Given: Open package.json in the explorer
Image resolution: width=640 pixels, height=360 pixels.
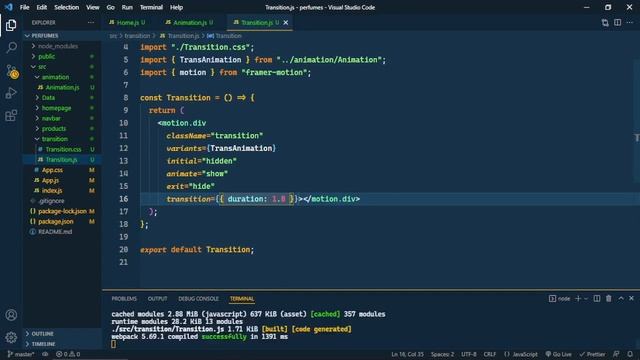Looking at the screenshot, I should point(62,221).
